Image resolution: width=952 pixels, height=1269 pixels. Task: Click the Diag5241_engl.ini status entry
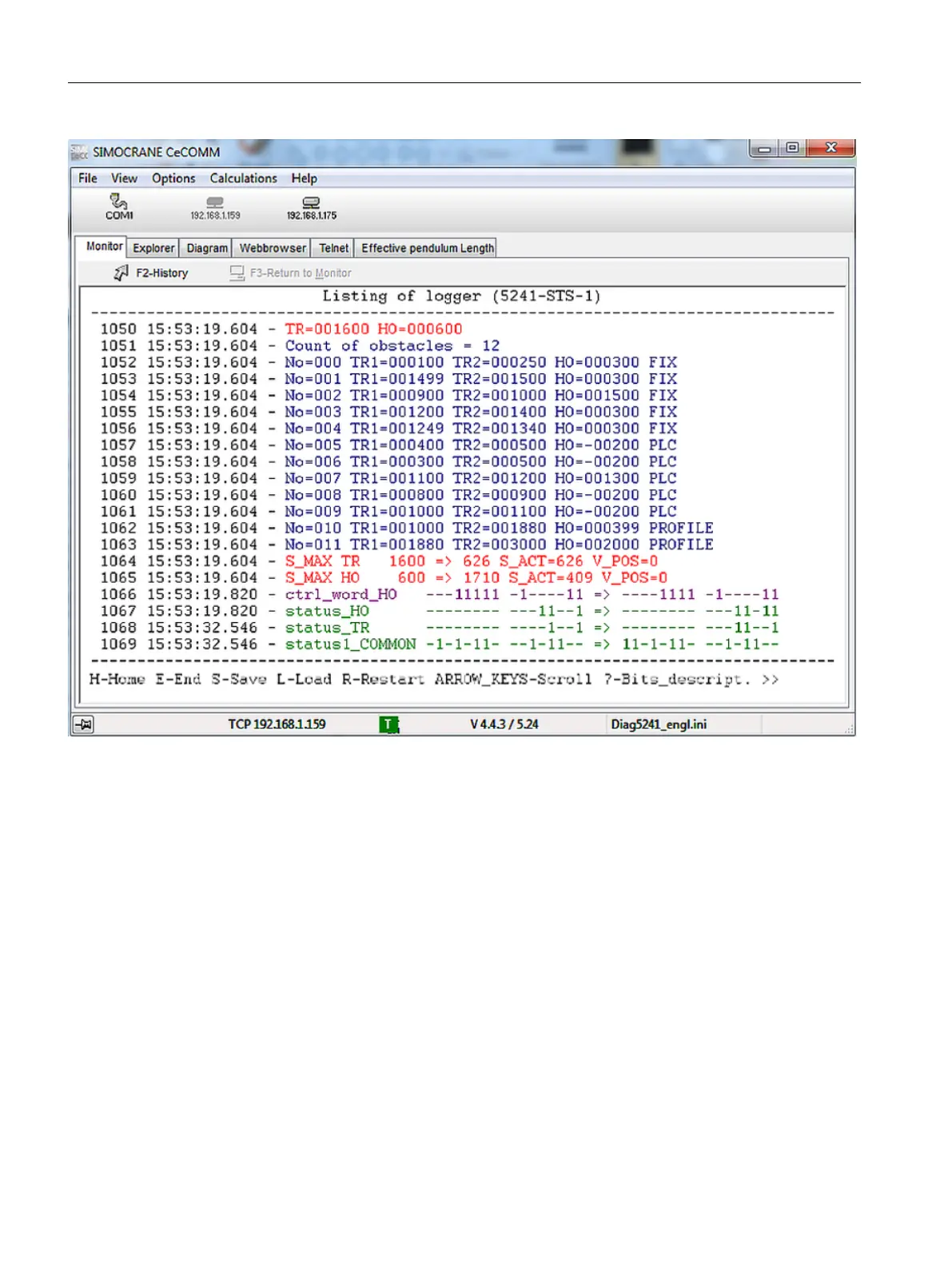pyautogui.click(x=659, y=724)
